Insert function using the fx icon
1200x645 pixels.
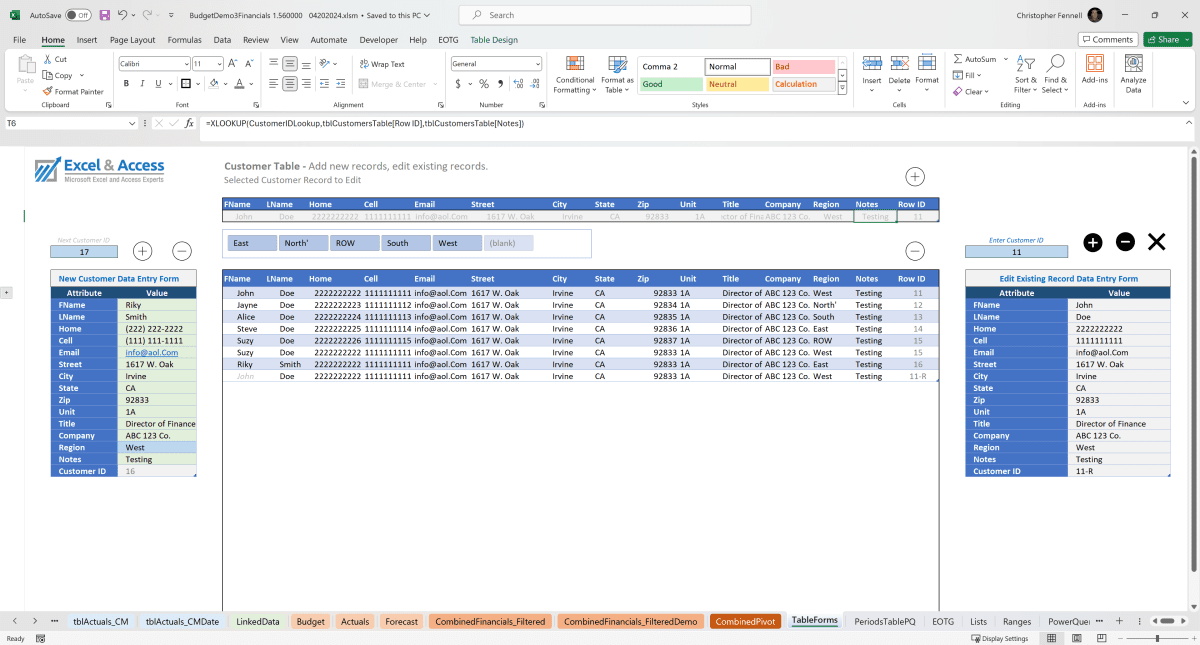tap(189, 123)
